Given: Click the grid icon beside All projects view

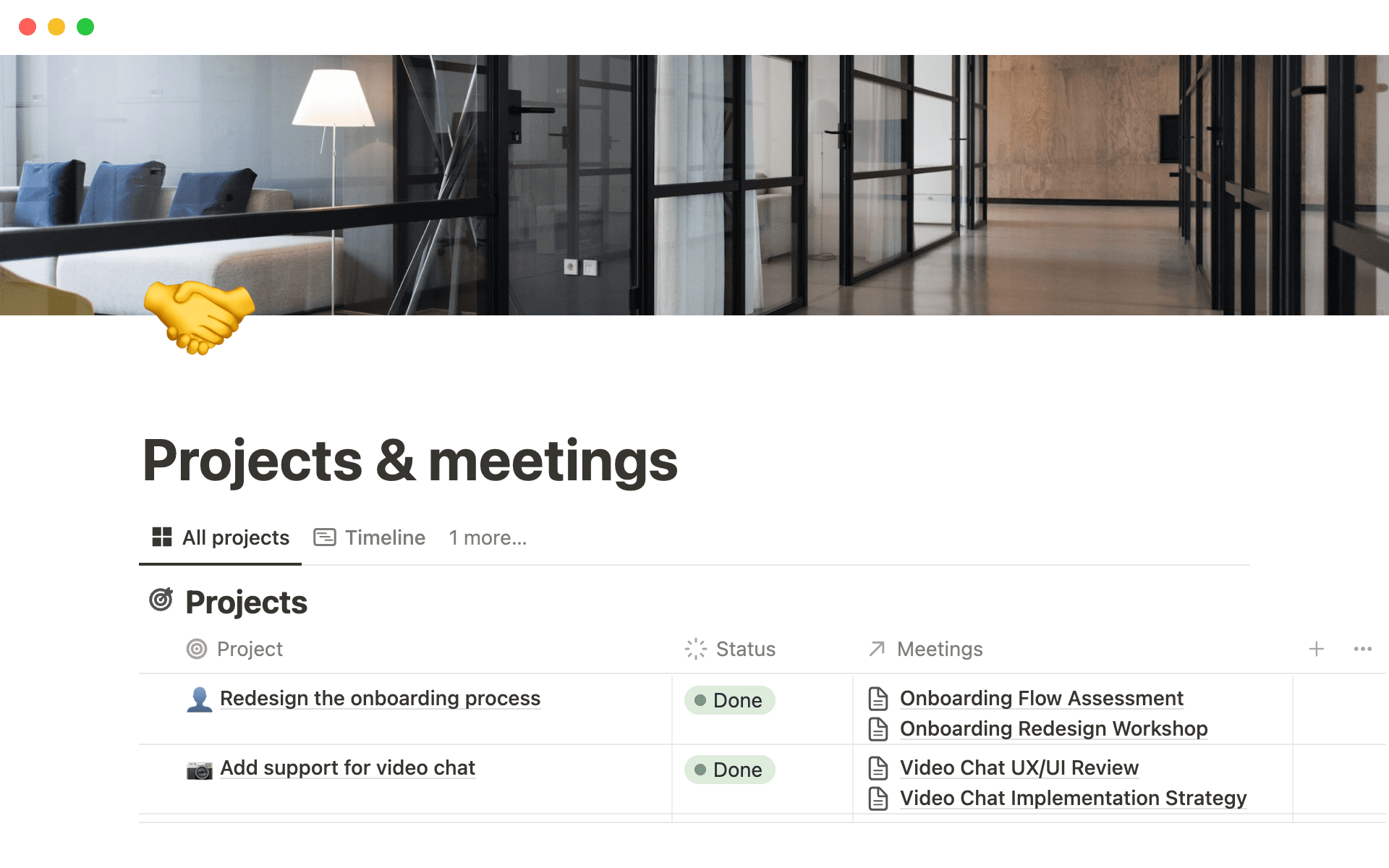Looking at the screenshot, I should tap(161, 537).
